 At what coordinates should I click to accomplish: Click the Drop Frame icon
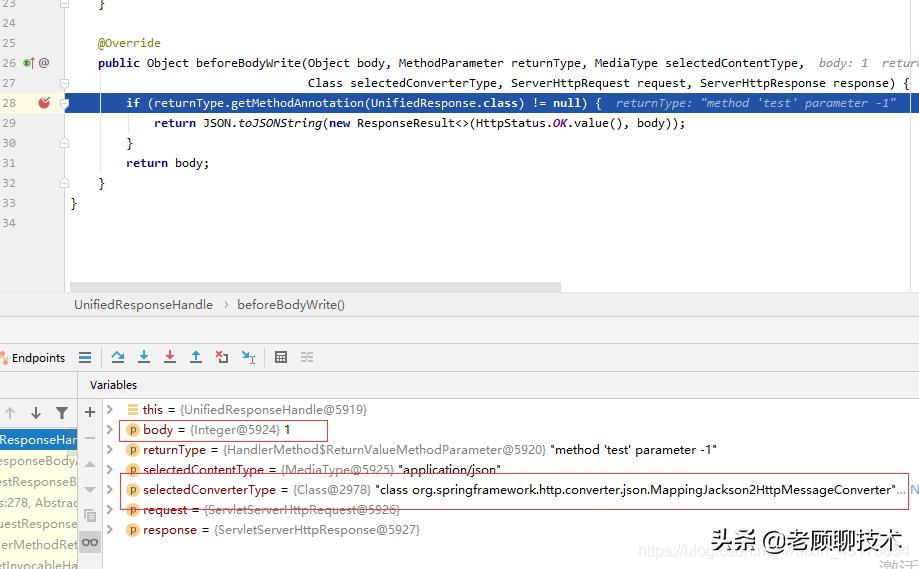tap(222, 357)
